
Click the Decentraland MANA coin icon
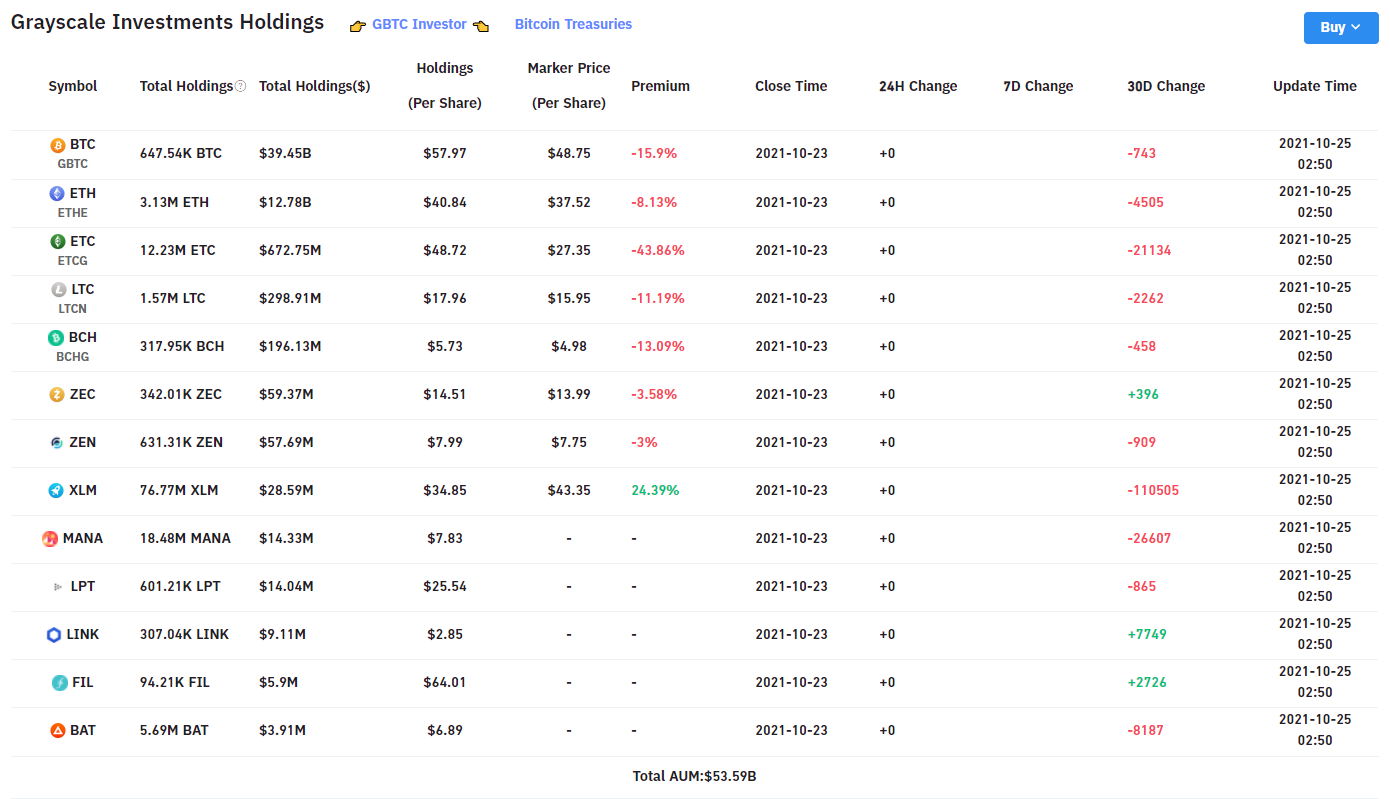(x=50, y=538)
